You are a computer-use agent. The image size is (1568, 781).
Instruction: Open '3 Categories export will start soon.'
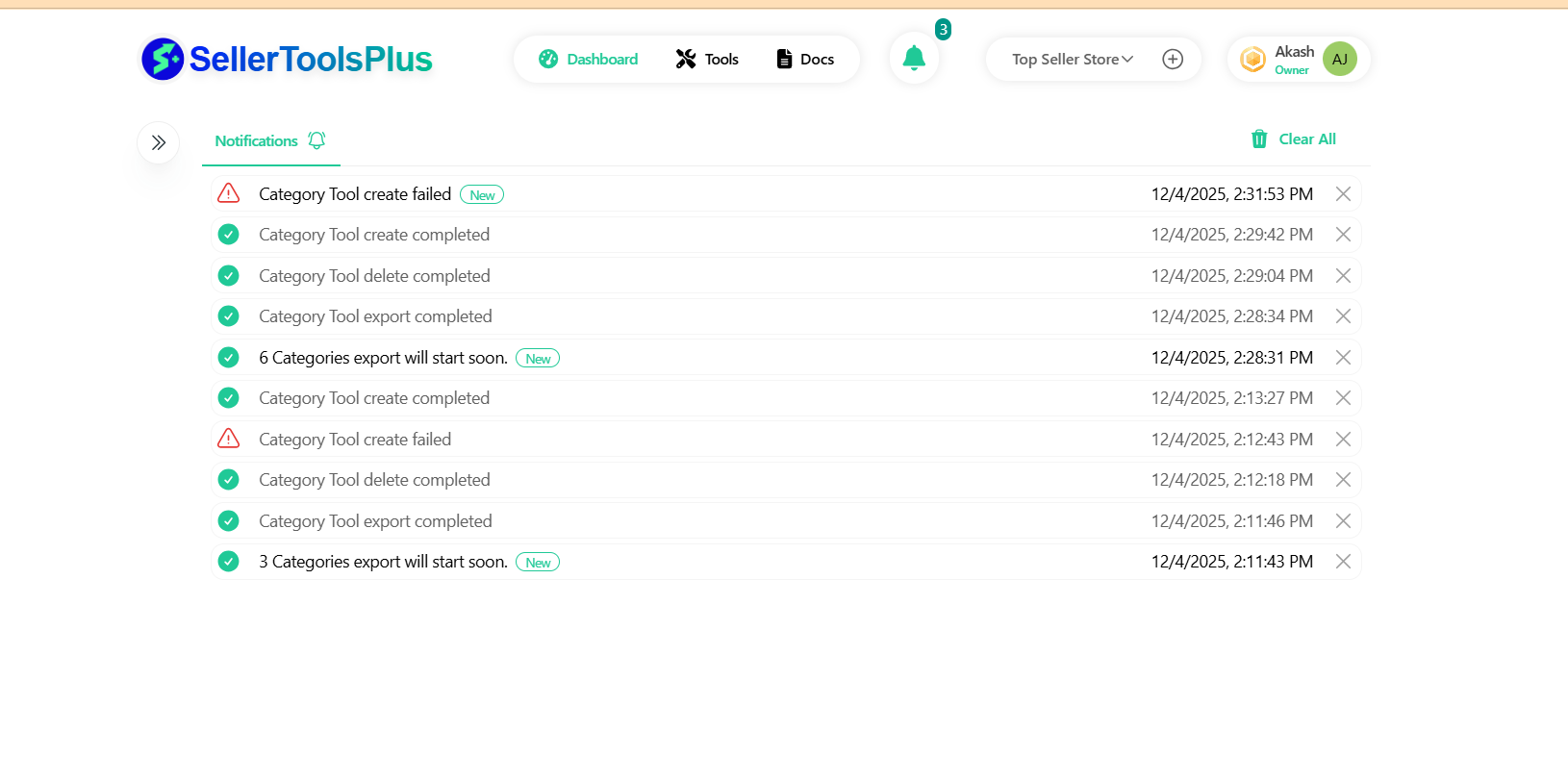click(383, 562)
